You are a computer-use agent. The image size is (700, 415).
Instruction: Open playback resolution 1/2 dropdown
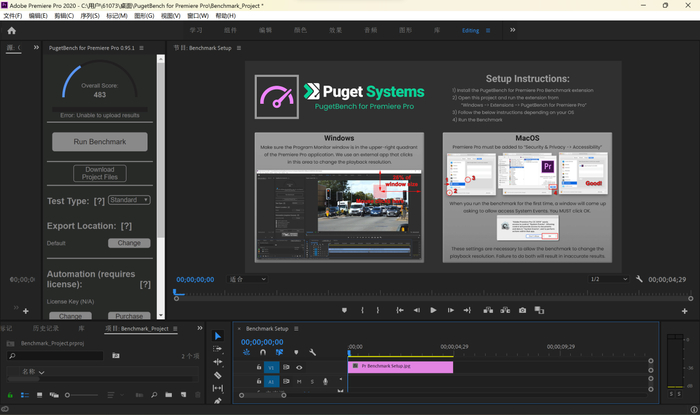(x=609, y=279)
